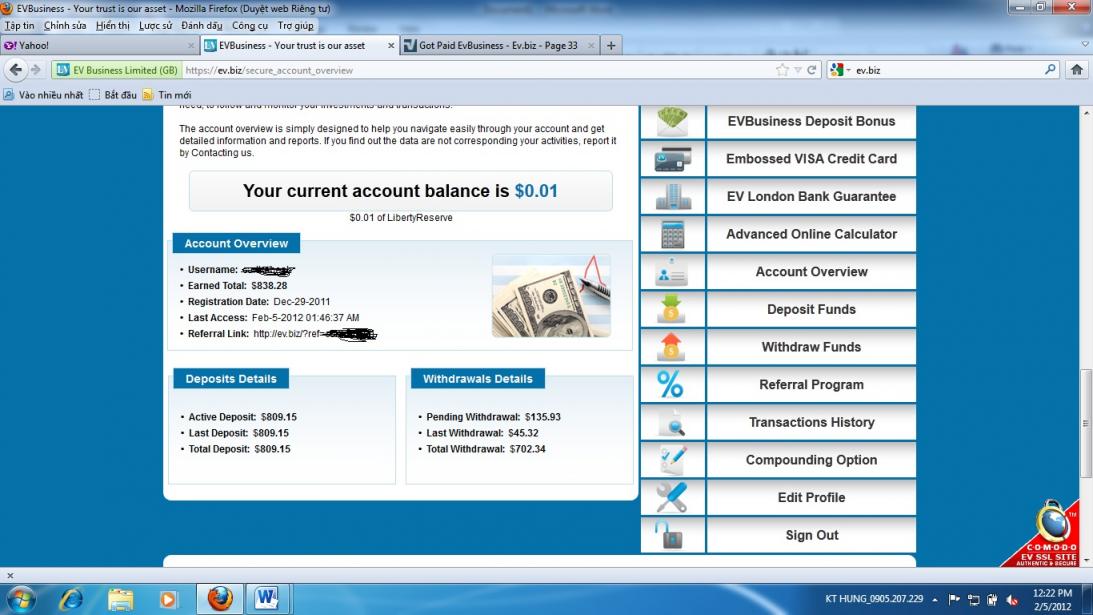Click the Transactions History magnifier icon

point(672,423)
